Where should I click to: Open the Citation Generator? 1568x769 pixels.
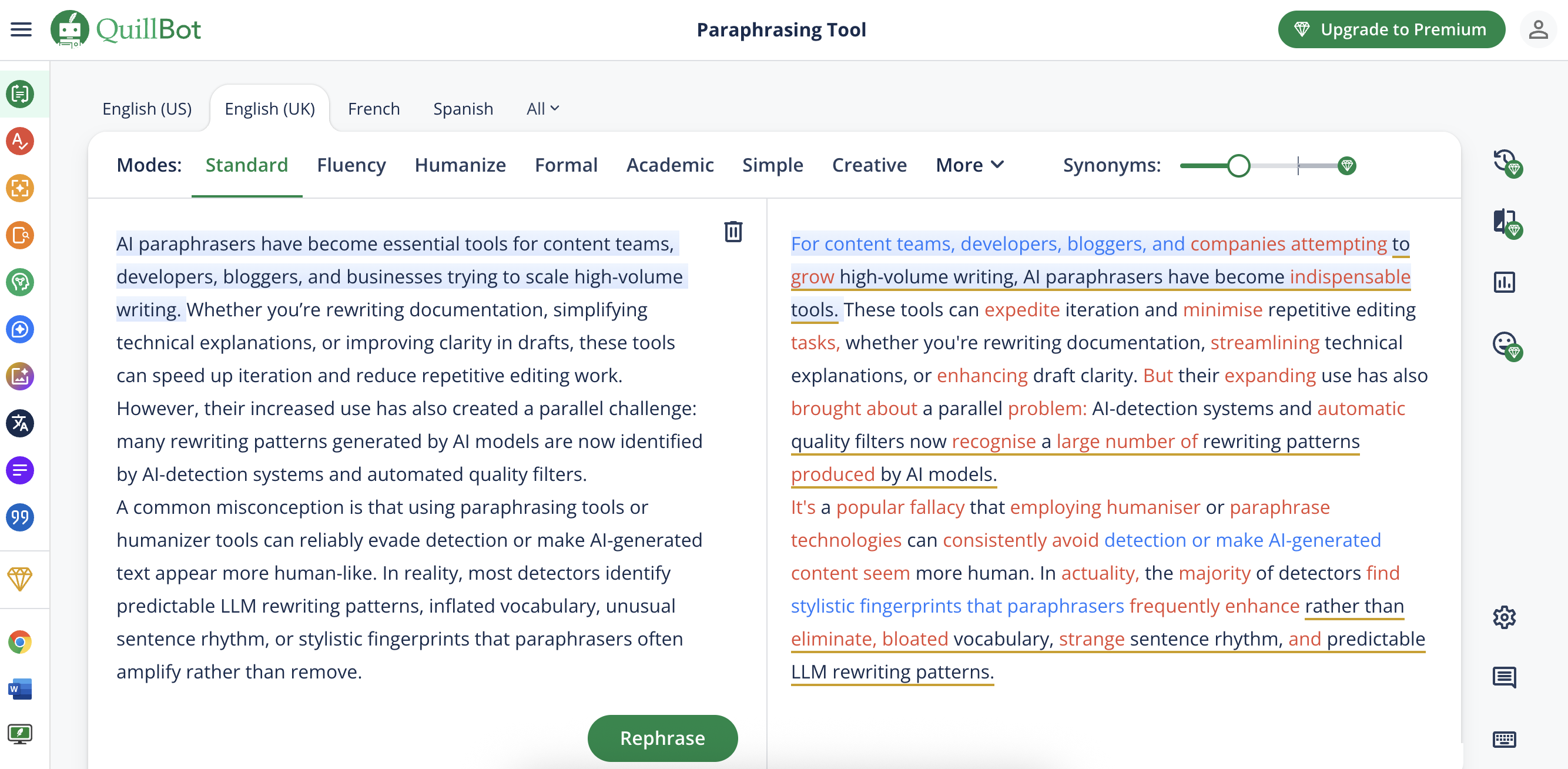(x=20, y=517)
